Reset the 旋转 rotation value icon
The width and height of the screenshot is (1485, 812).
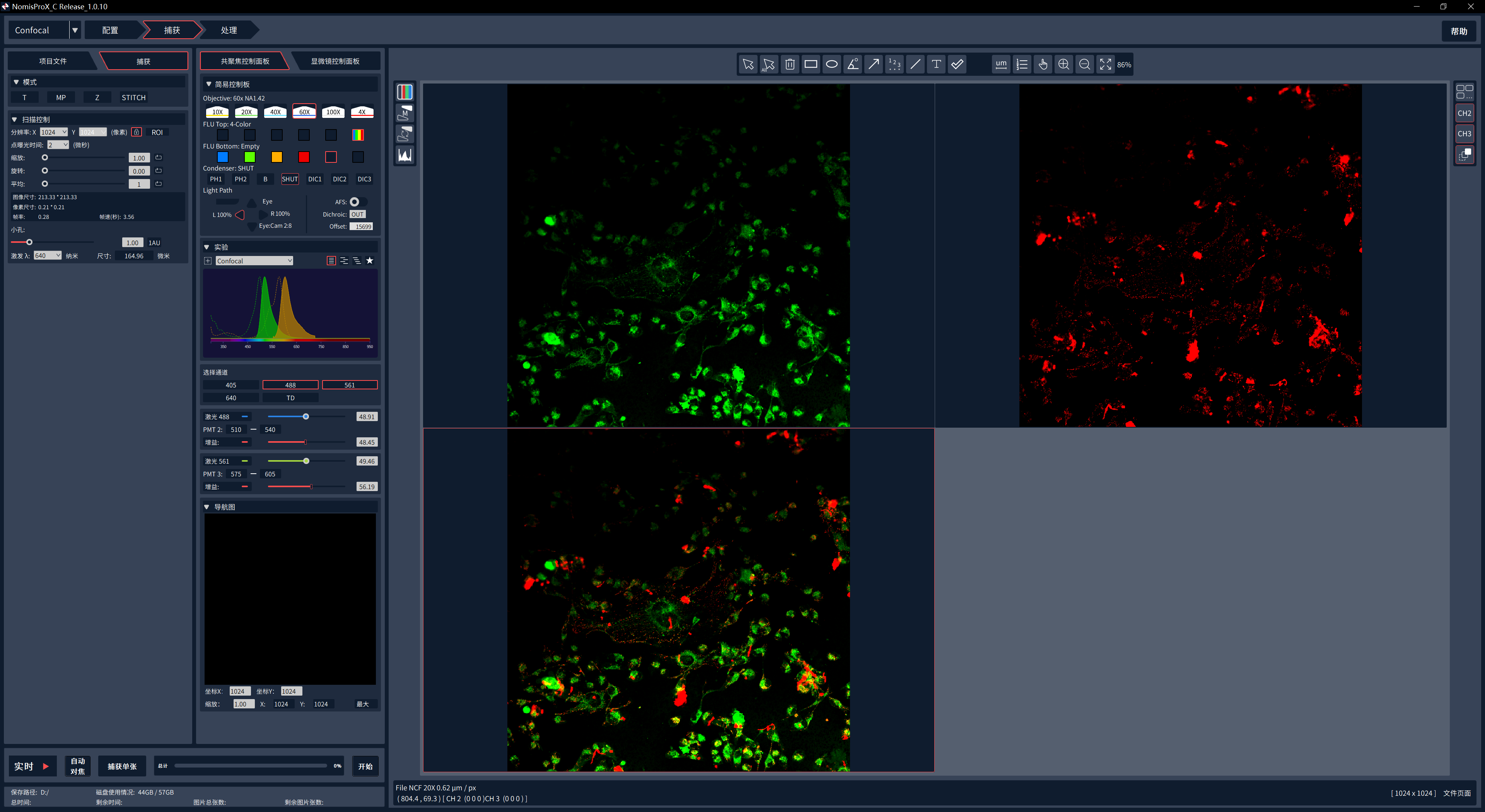pyautogui.click(x=159, y=171)
